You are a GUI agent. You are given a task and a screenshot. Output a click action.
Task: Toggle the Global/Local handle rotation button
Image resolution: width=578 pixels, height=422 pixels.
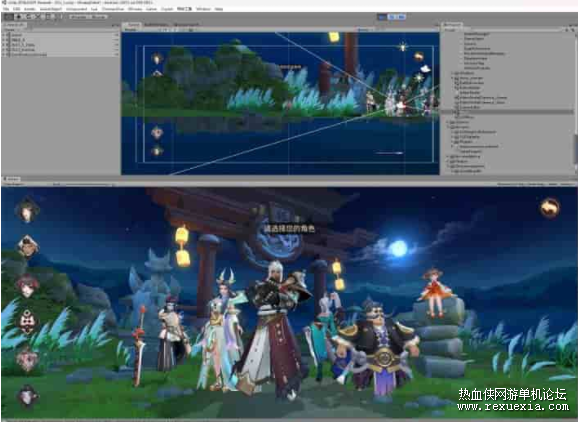(x=98, y=17)
